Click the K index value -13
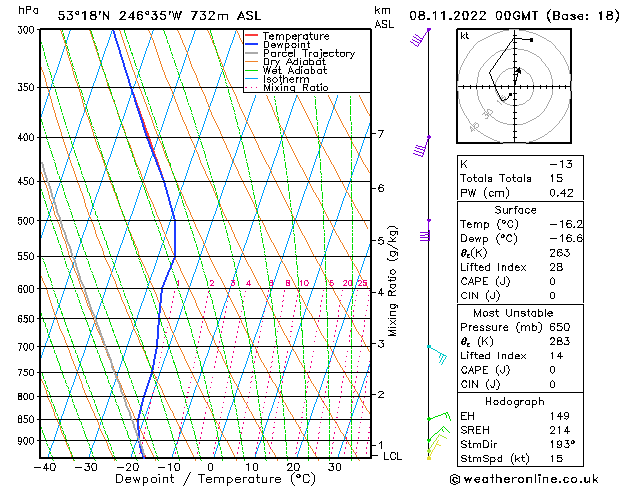 coord(561,164)
